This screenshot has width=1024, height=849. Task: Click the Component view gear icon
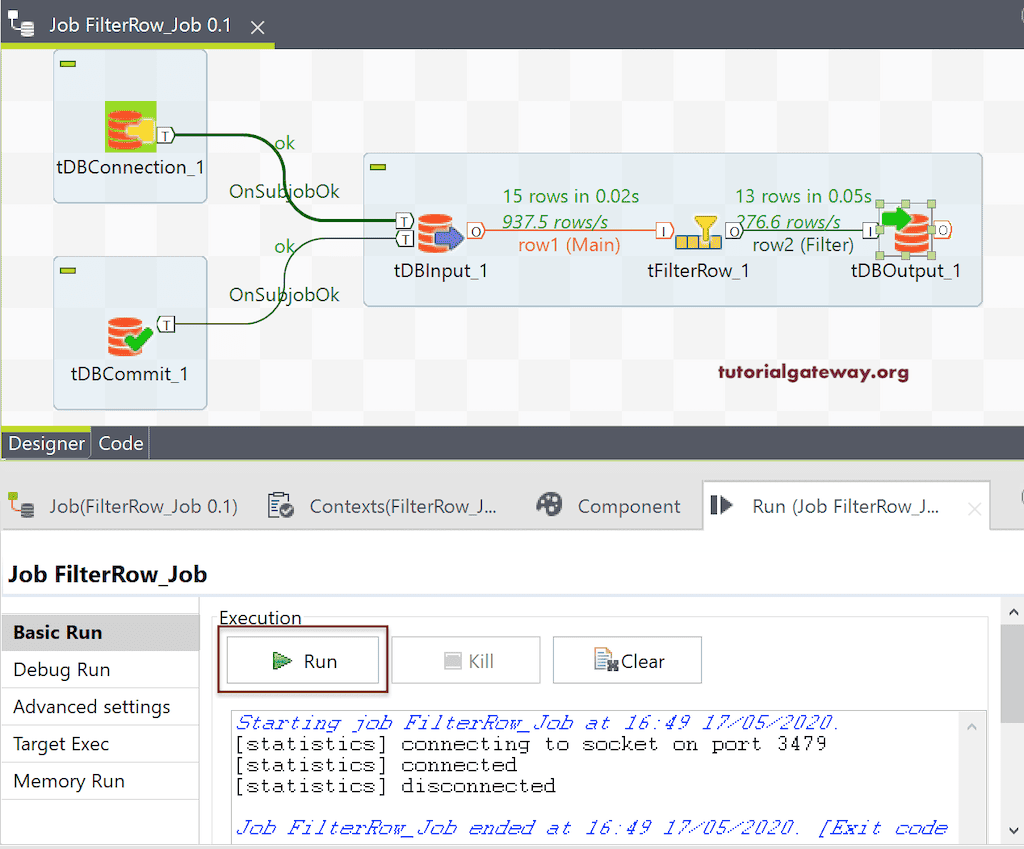point(549,505)
